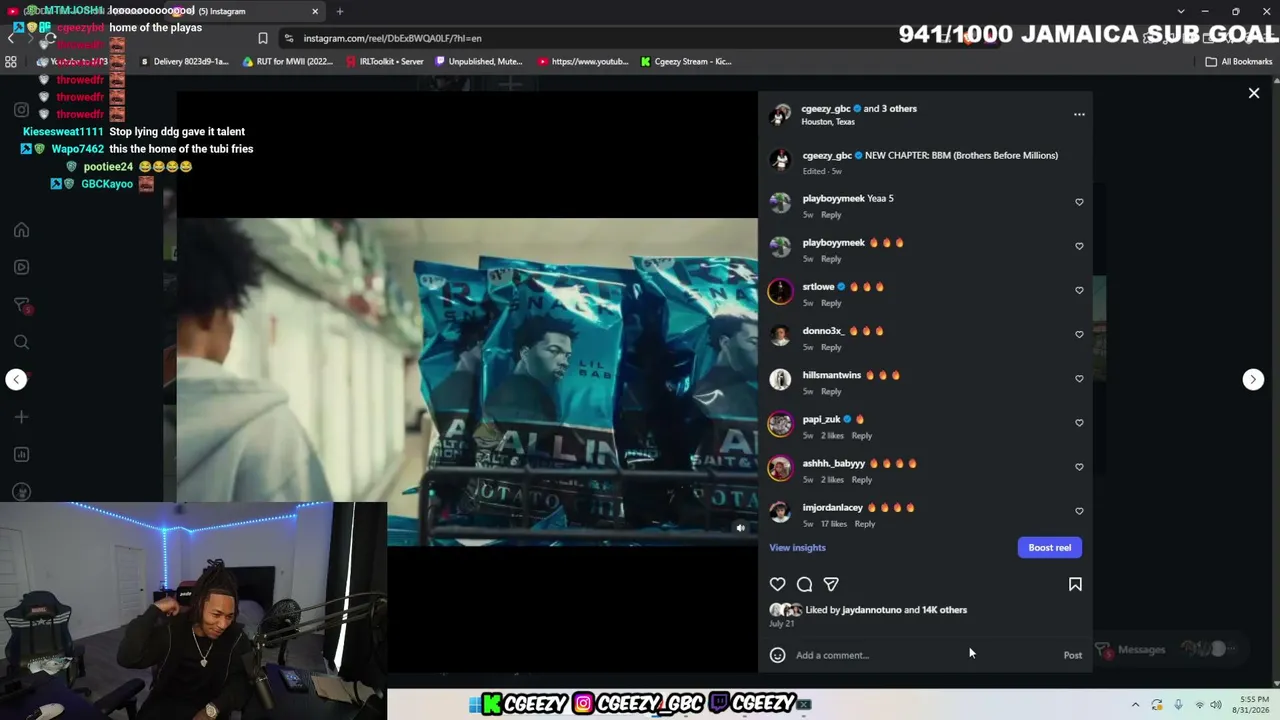Open a new browser tab
The height and width of the screenshot is (720, 1280).
(x=340, y=11)
